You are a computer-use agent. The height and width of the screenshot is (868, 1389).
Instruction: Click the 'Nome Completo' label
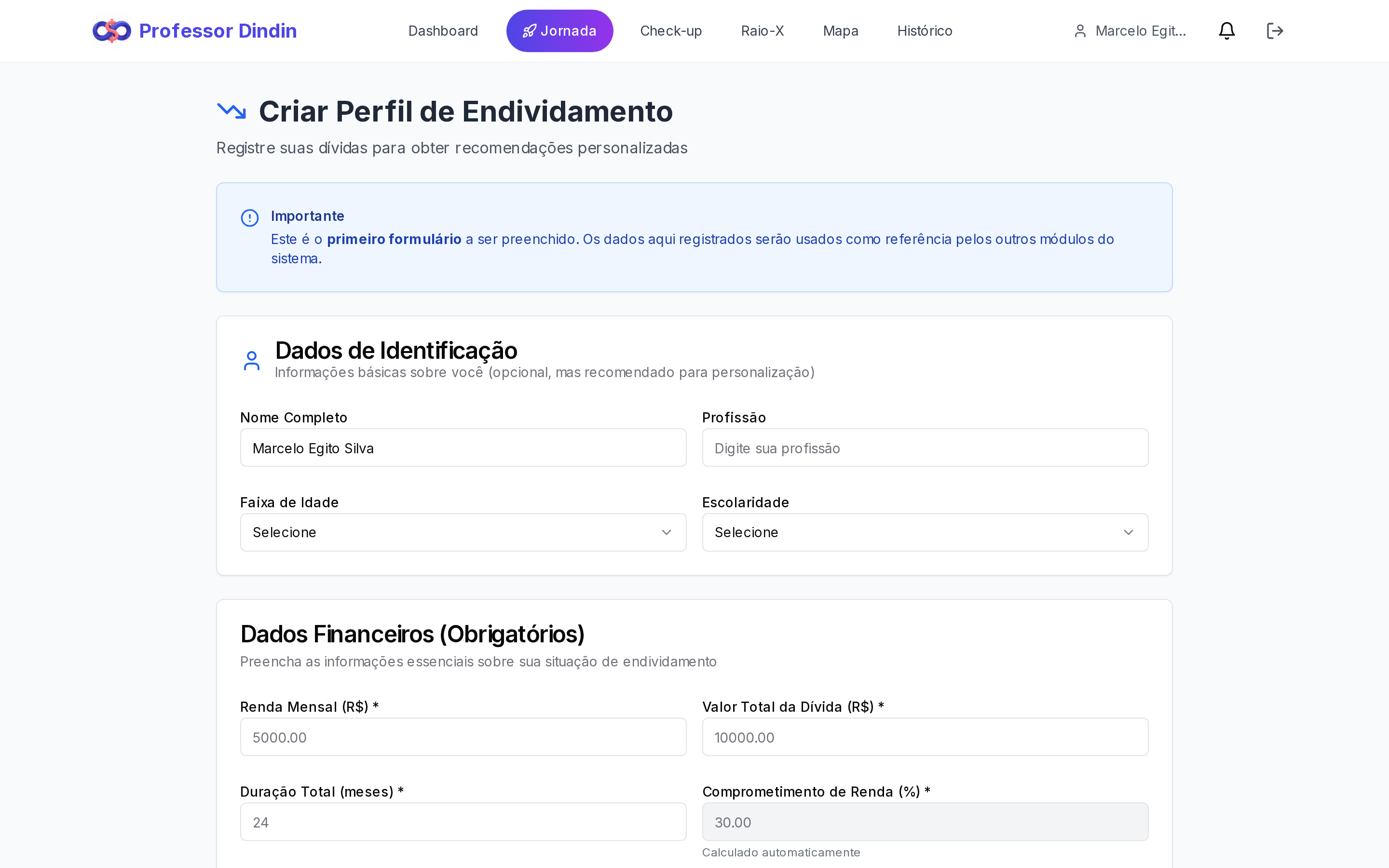point(294,417)
